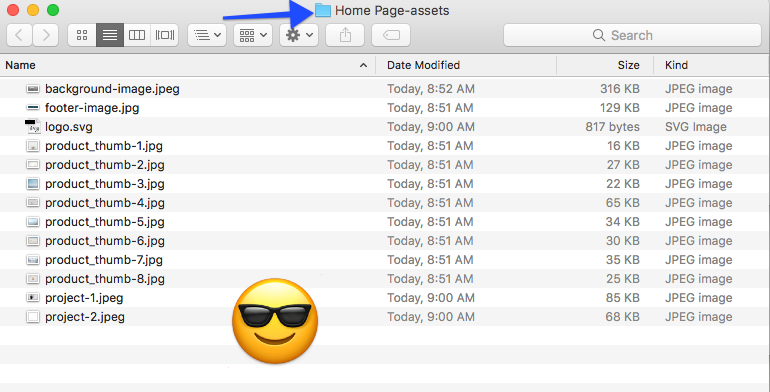Click the product_thumb-4.jpg file name
Screen dimensions: 770x392
(105, 203)
